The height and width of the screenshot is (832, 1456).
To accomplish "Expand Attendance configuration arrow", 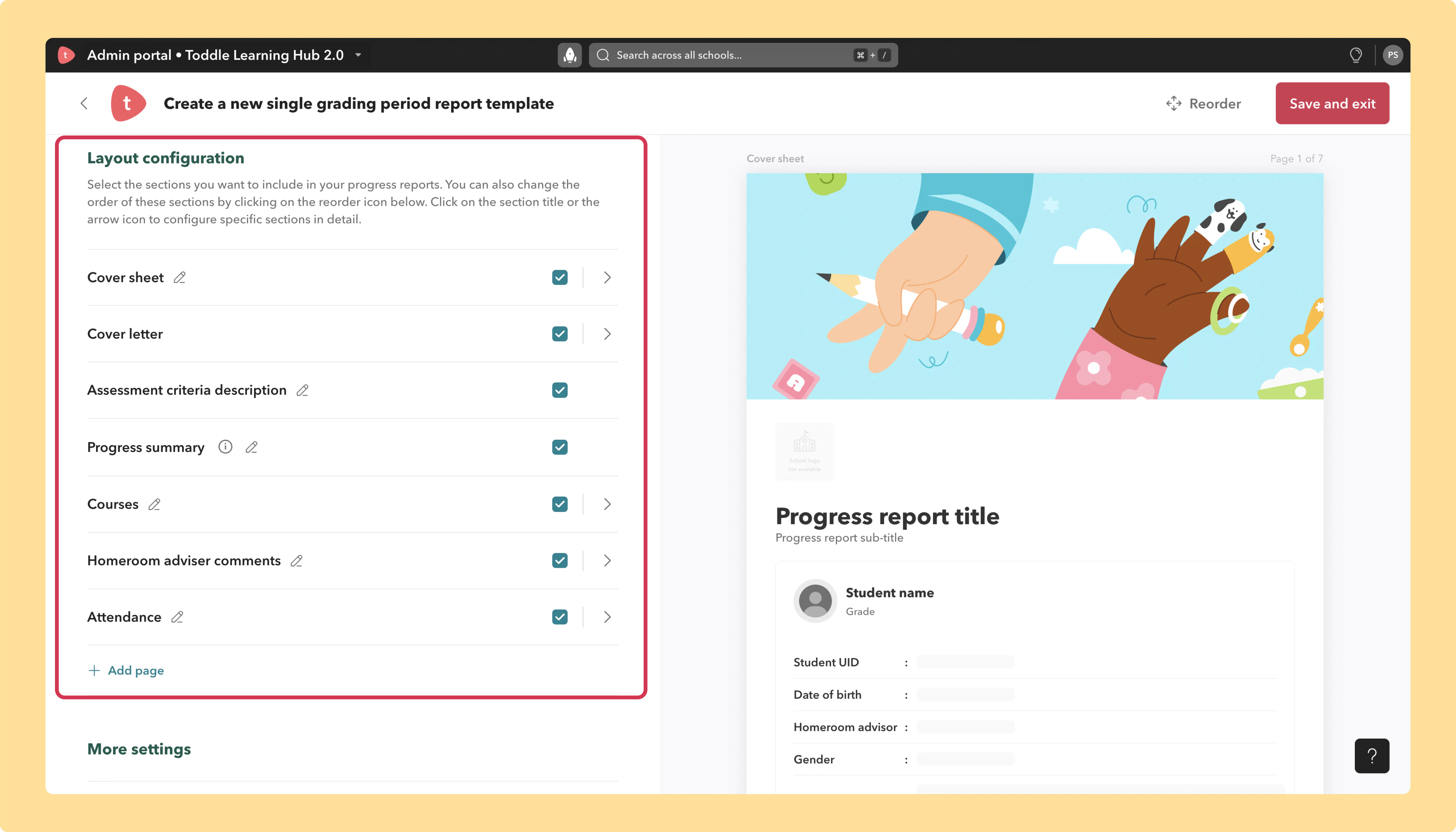I will pyautogui.click(x=607, y=617).
